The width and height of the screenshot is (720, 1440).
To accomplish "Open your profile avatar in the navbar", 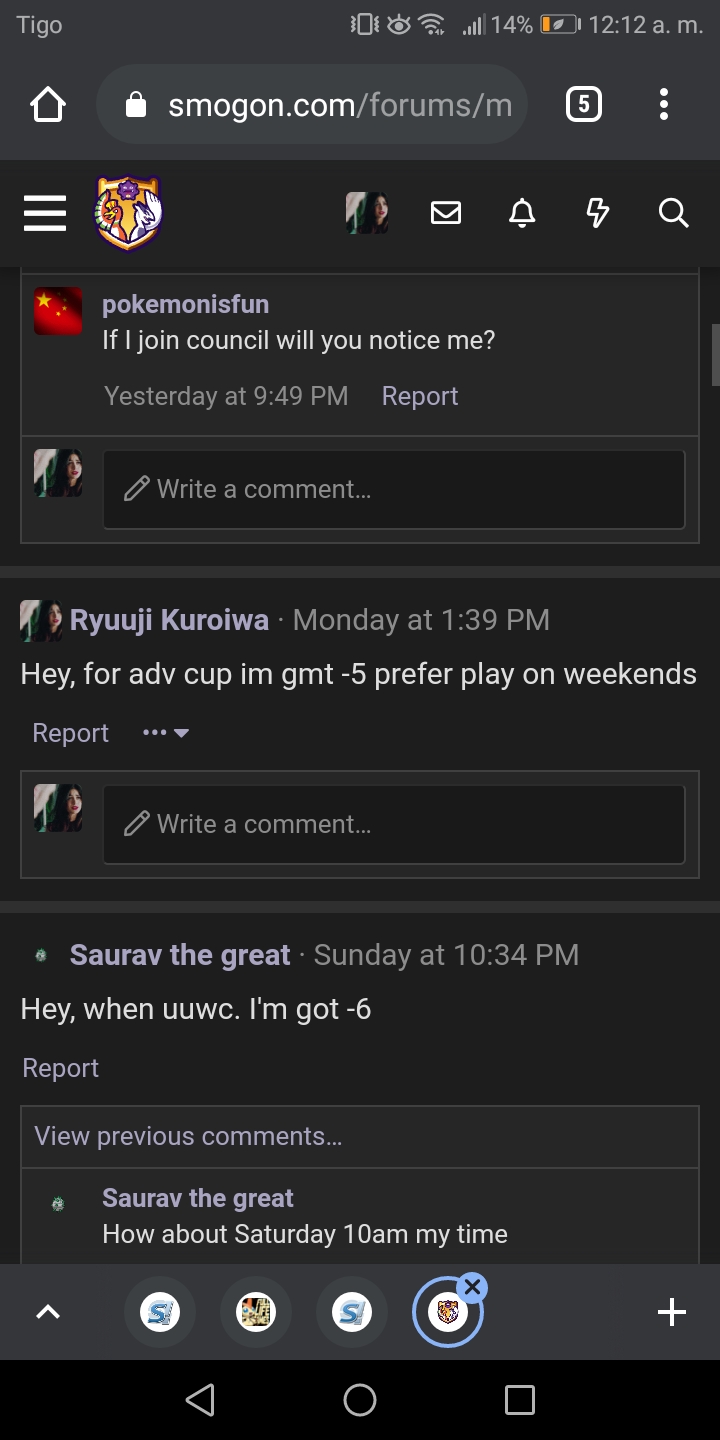I will [367, 213].
